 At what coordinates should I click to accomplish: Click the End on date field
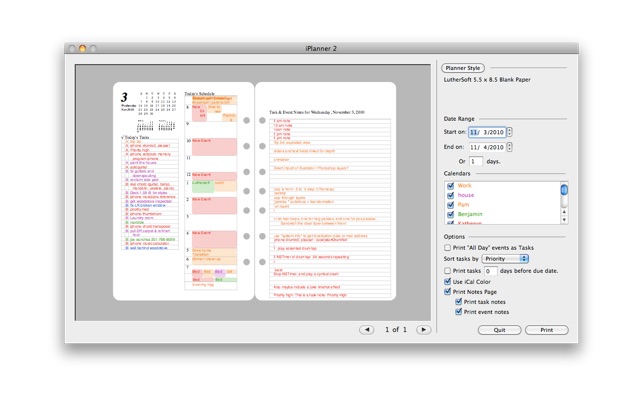click(x=487, y=147)
